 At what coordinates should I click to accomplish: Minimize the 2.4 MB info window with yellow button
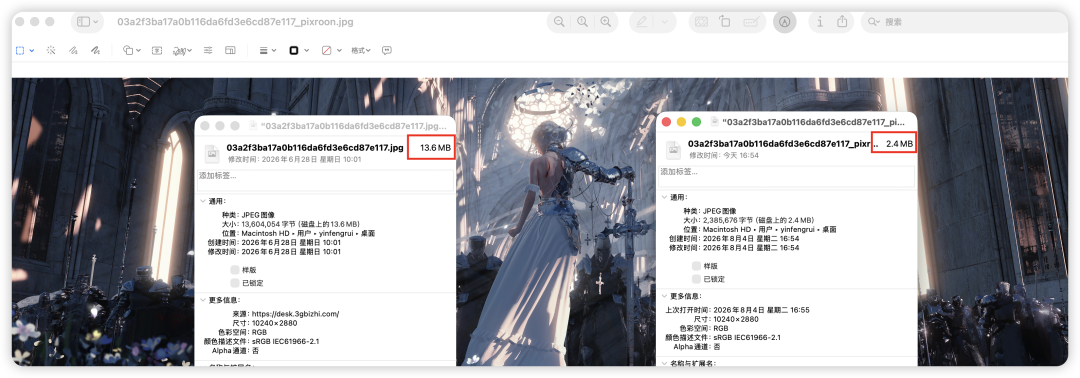click(x=681, y=122)
